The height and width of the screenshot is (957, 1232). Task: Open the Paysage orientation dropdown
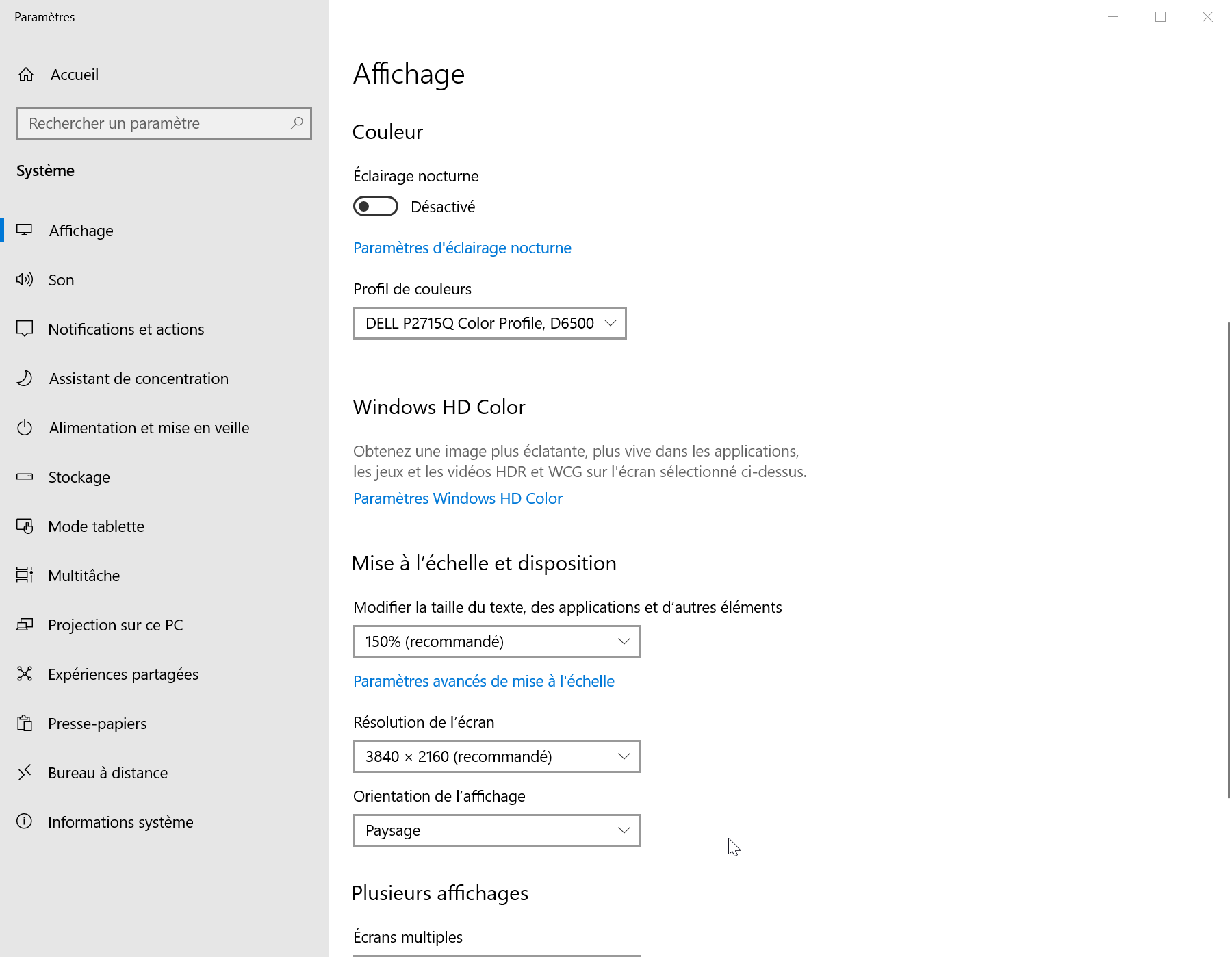click(x=496, y=830)
